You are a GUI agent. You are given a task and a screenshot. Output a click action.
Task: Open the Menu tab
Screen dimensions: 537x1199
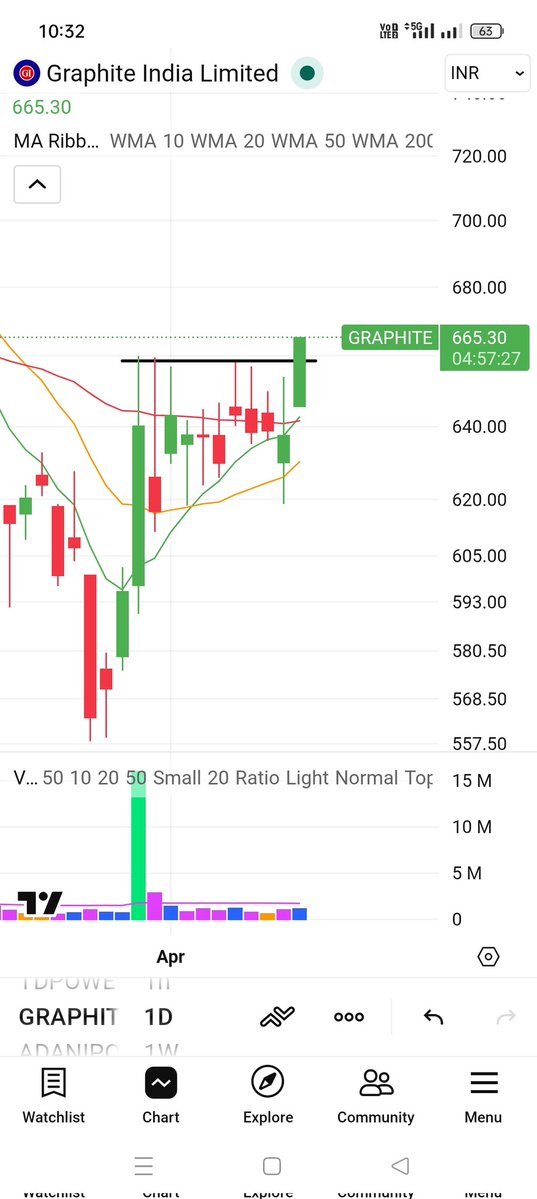click(483, 1095)
